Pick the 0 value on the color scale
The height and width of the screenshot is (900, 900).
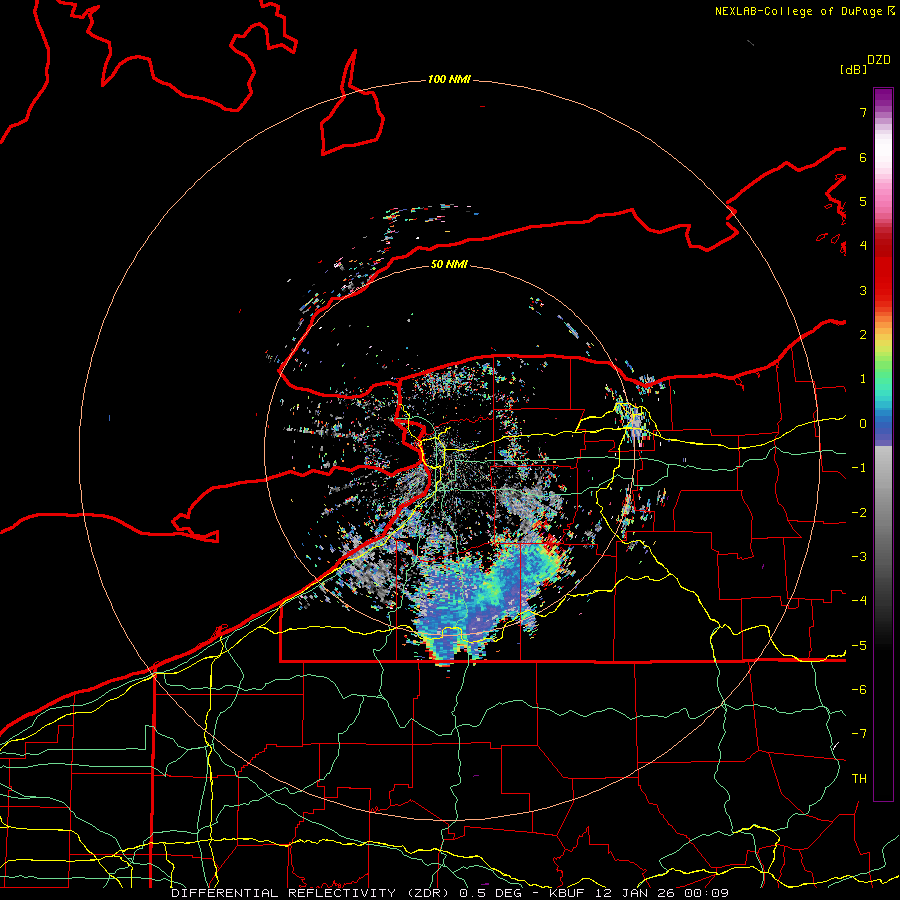pos(863,424)
